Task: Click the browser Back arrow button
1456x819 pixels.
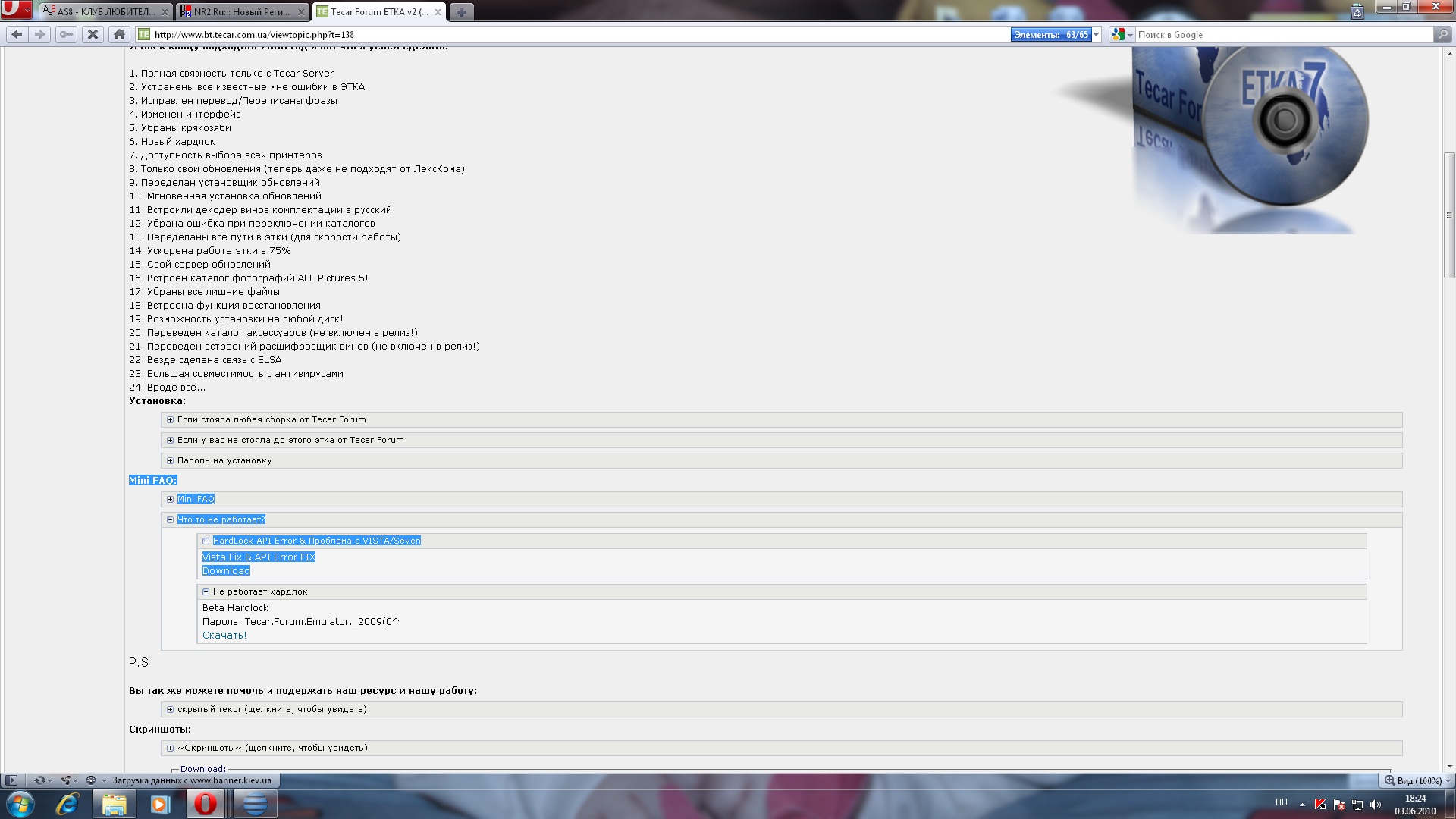Action: pos(17,34)
